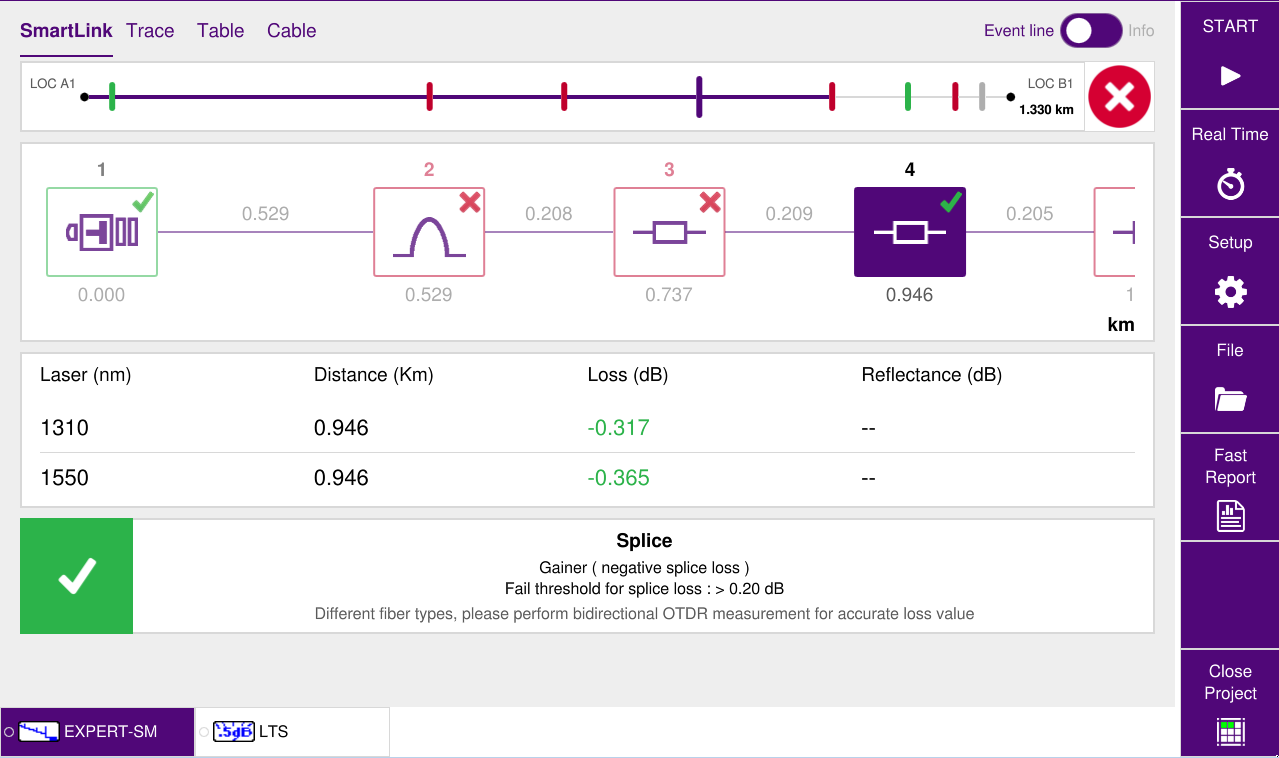Select the EXPERT-SM radio button

(8, 731)
